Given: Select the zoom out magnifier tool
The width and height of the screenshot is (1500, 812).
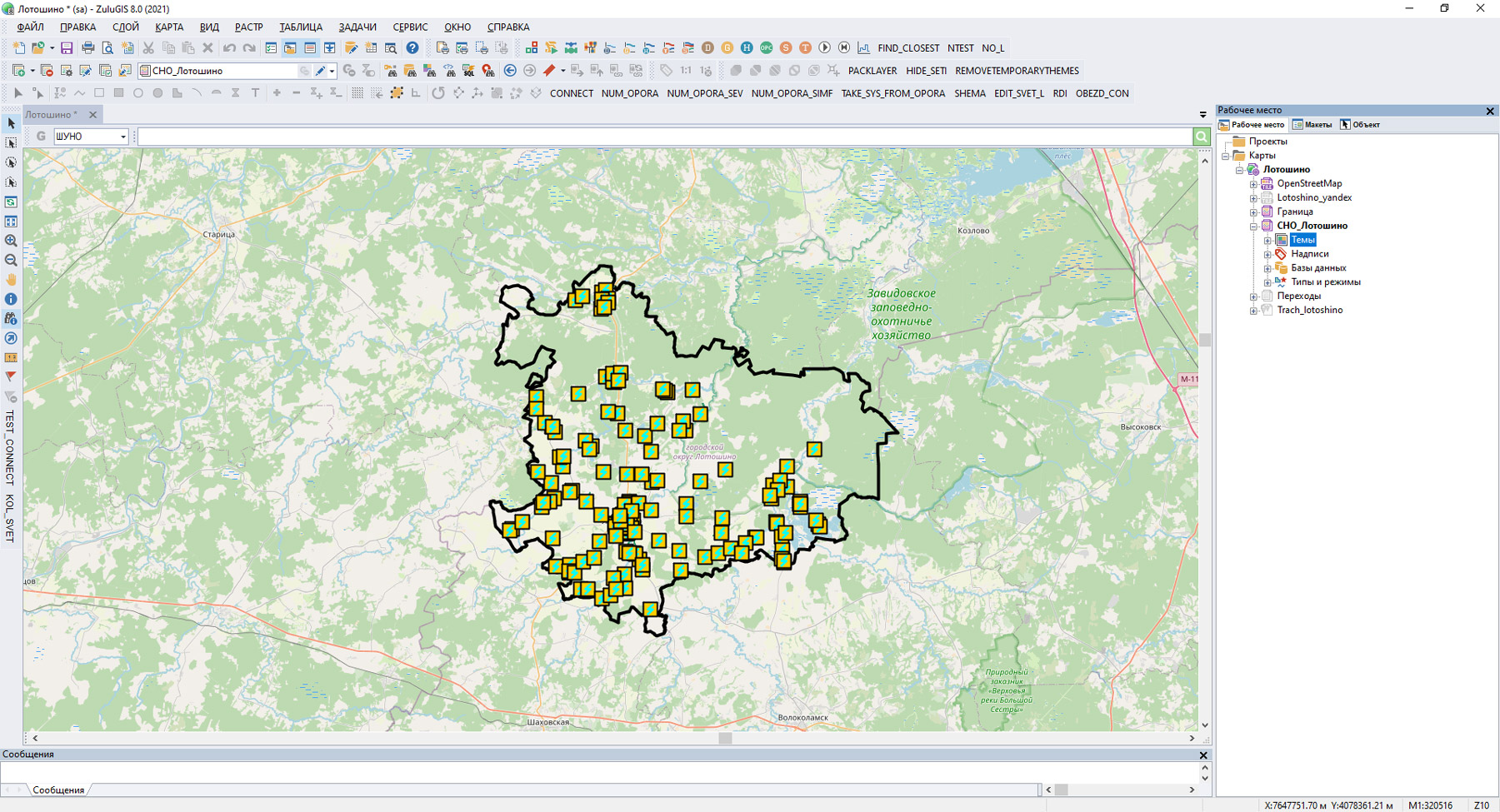Looking at the screenshot, I should (x=11, y=261).
